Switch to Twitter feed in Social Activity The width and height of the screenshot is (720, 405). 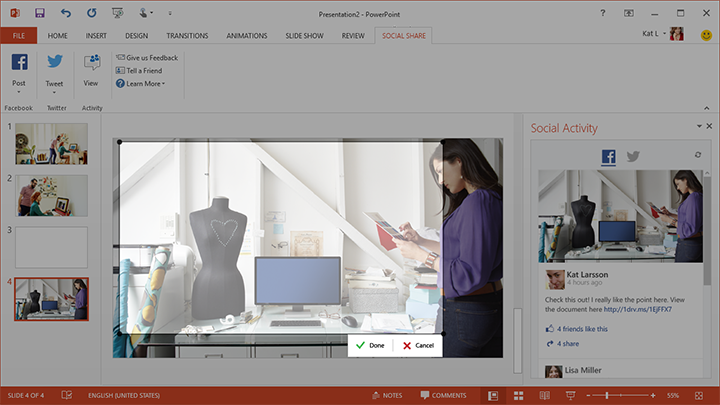pos(633,156)
